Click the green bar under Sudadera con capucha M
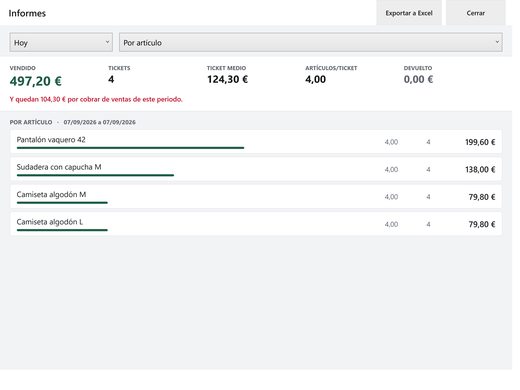Image resolution: width=520 pixels, height=390 pixels. coord(95,175)
